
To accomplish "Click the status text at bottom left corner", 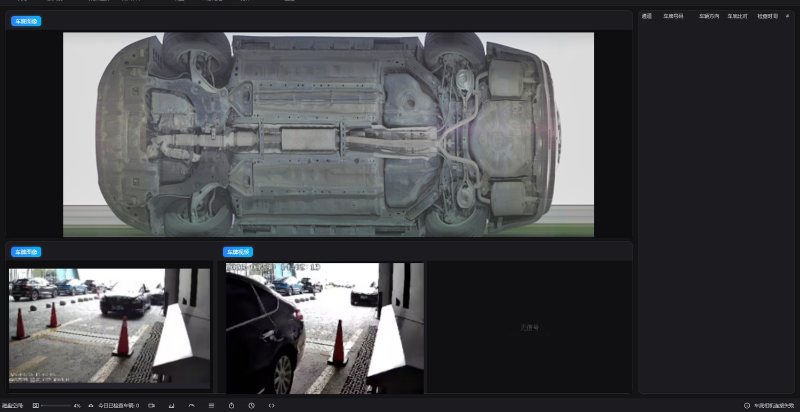I will 12,406.
